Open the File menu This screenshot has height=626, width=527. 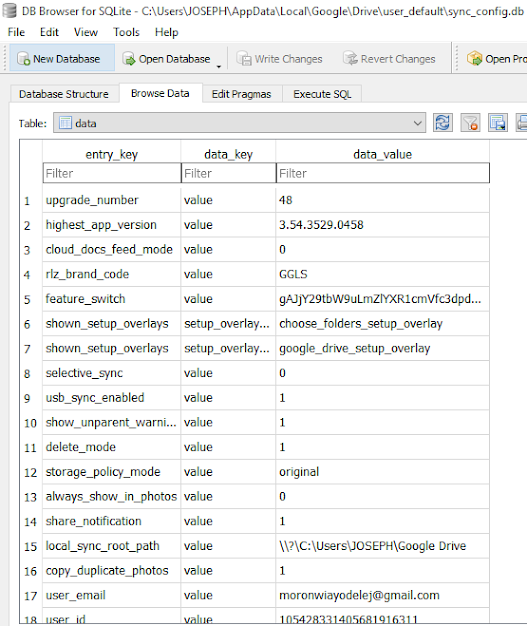click(x=16, y=32)
